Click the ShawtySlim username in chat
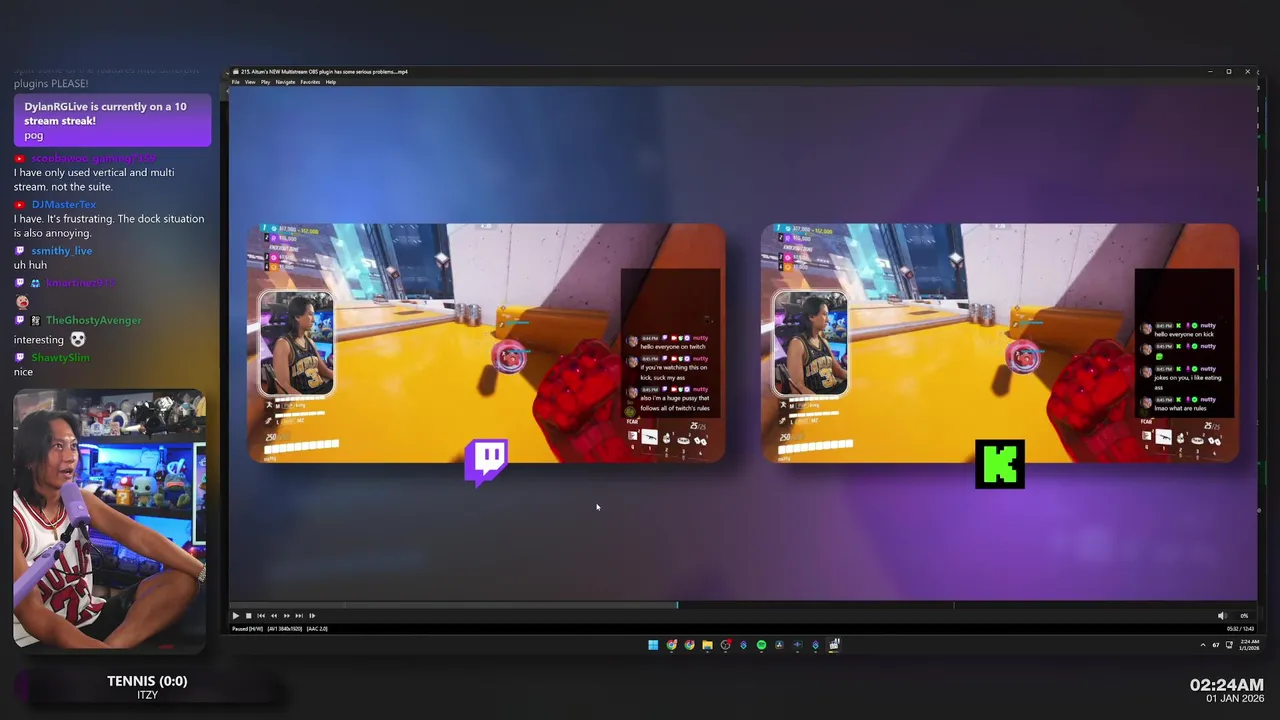Image resolution: width=1280 pixels, height=720 pixels. click(x=60, y=357)
